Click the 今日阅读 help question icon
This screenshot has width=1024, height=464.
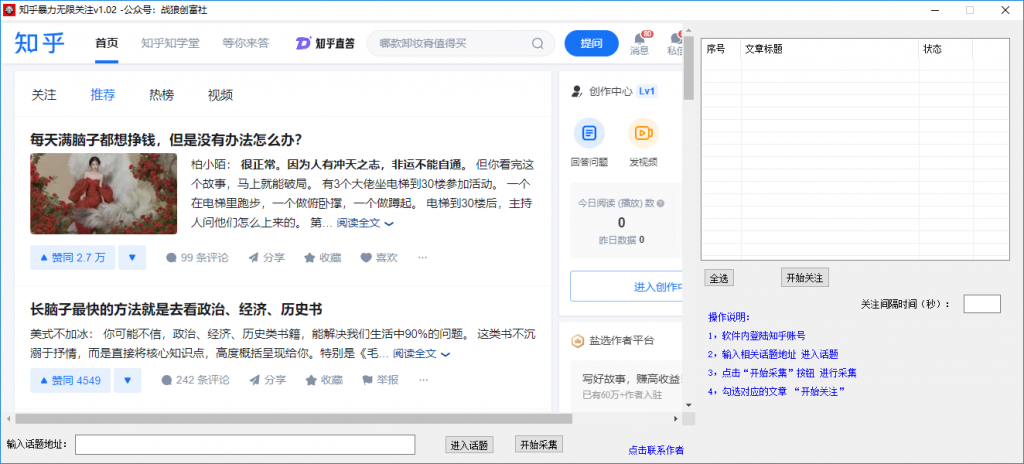[x=660, y=203]
